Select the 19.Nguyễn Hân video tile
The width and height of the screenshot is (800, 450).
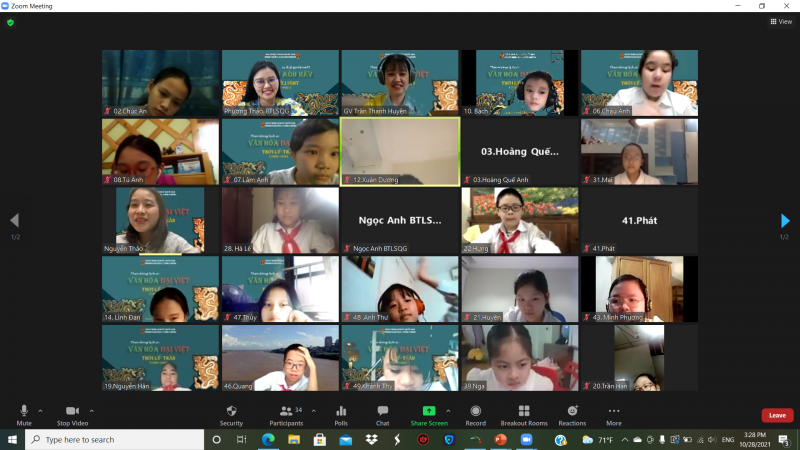pyautogui.click(x=160, y=358)
